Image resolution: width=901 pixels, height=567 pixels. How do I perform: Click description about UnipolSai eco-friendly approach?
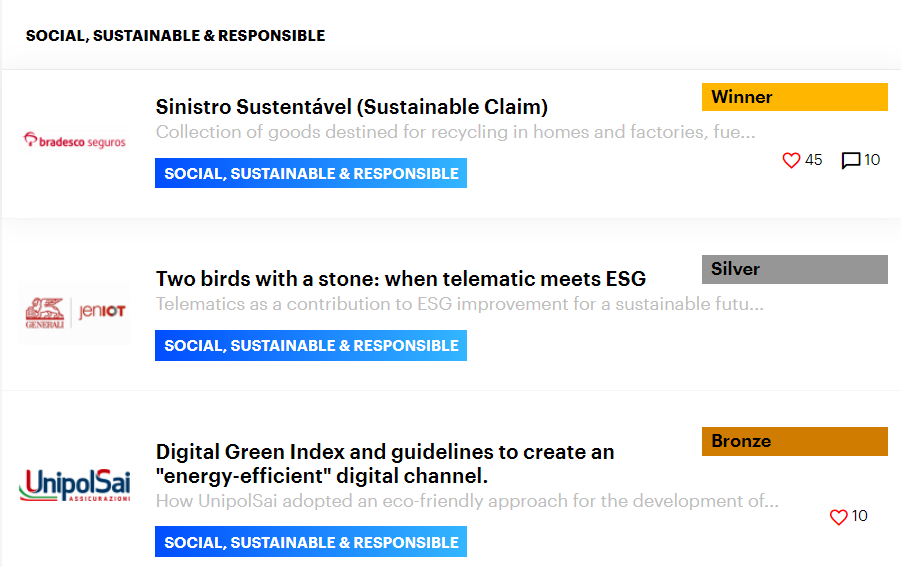tap(467, 500)
